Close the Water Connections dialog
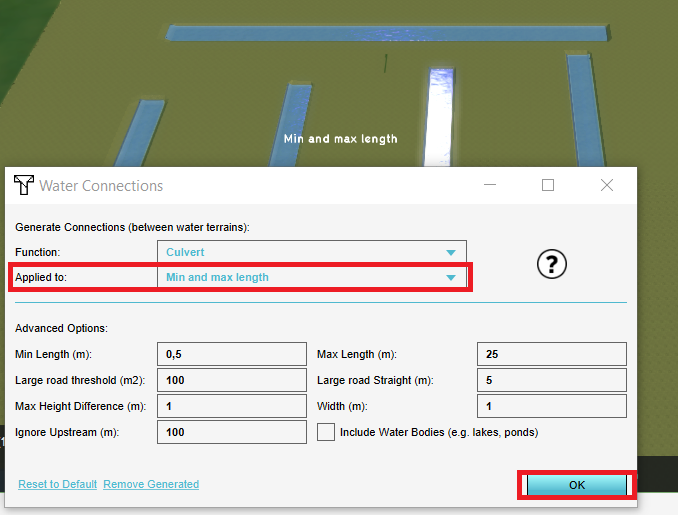Image resolution: width=678 pixels, height=515 pixels. click(x=607, y=185)
